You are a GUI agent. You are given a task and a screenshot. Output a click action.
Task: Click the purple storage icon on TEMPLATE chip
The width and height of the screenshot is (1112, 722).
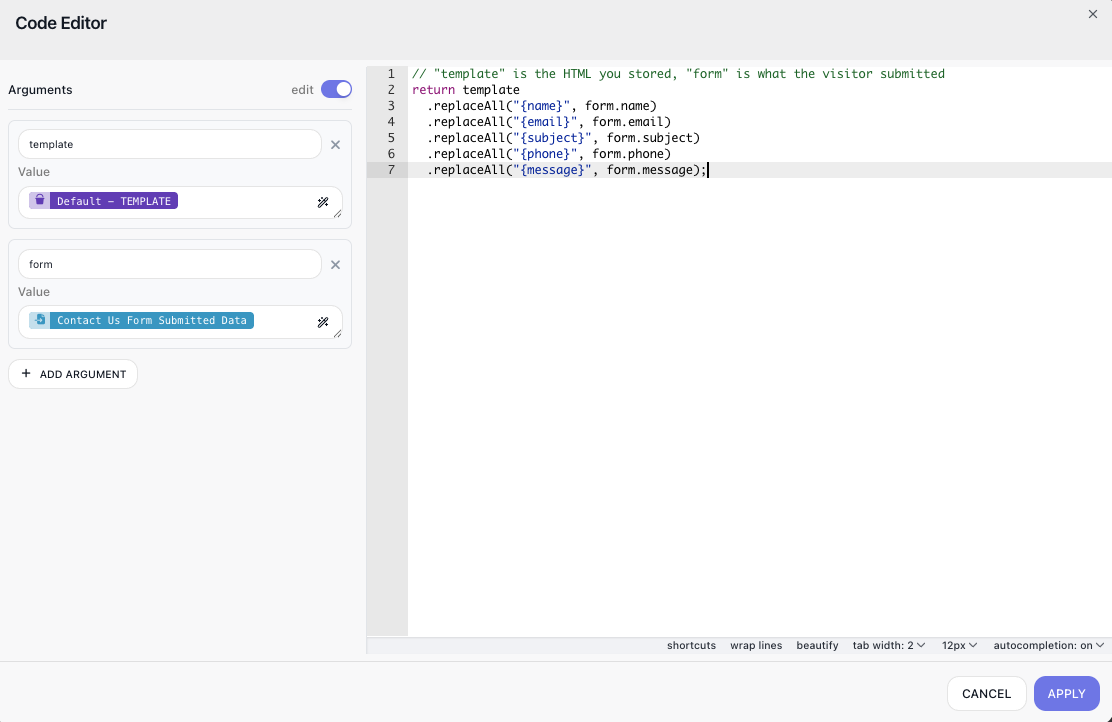(40, 201)
